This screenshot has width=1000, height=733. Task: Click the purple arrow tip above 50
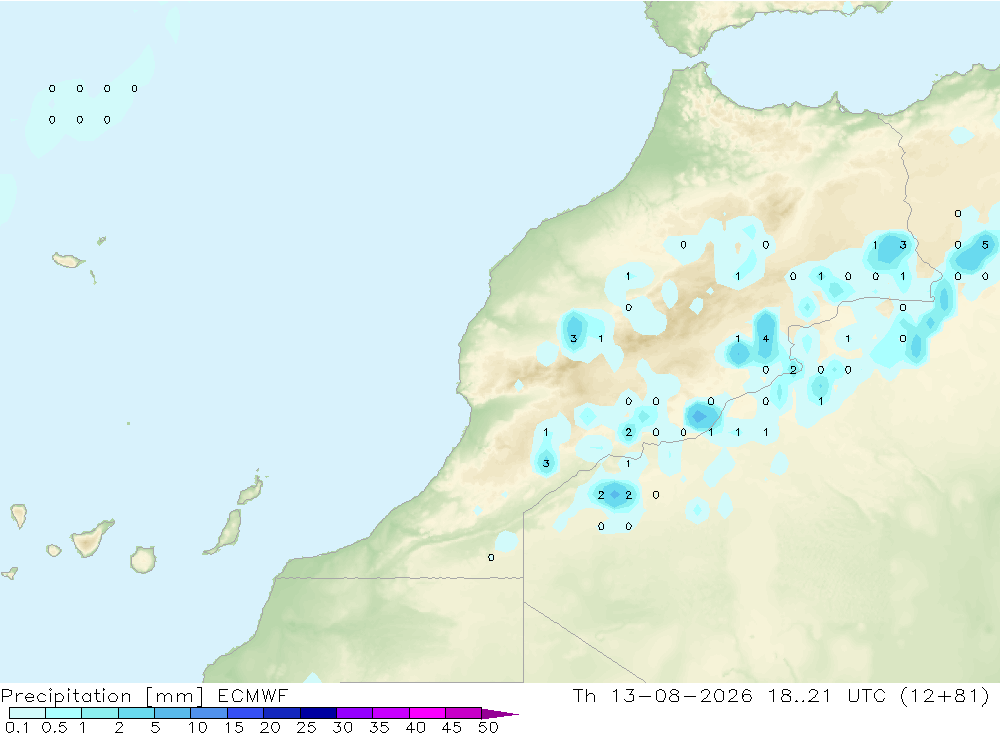coord(499,714)
